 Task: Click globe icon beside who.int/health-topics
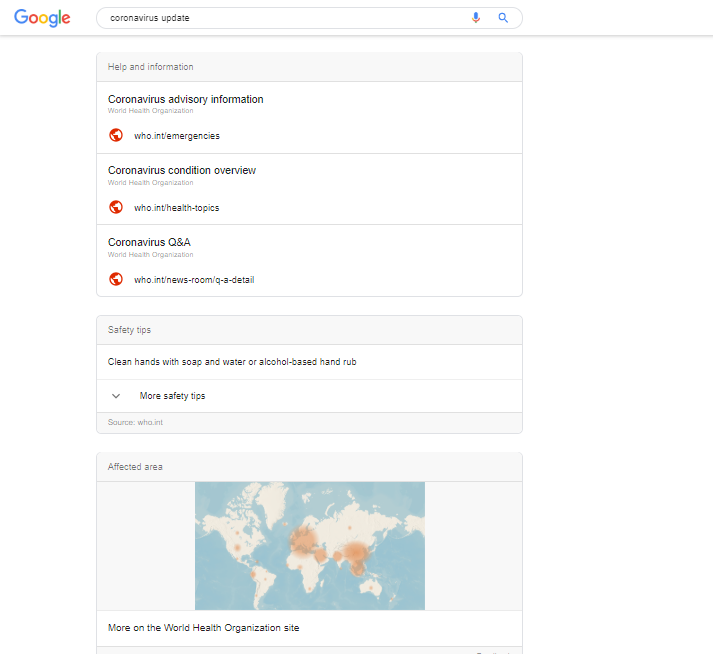point(116,207)
